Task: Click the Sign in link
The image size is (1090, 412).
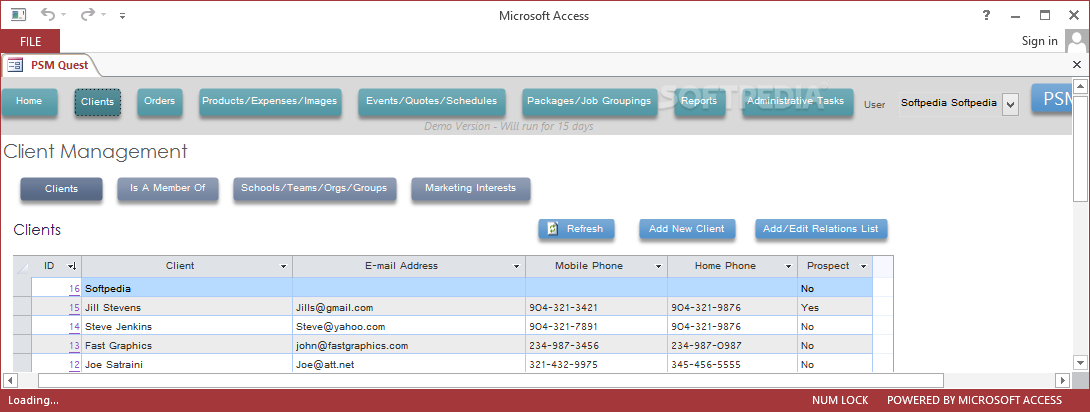Action: pos(1039,41)
